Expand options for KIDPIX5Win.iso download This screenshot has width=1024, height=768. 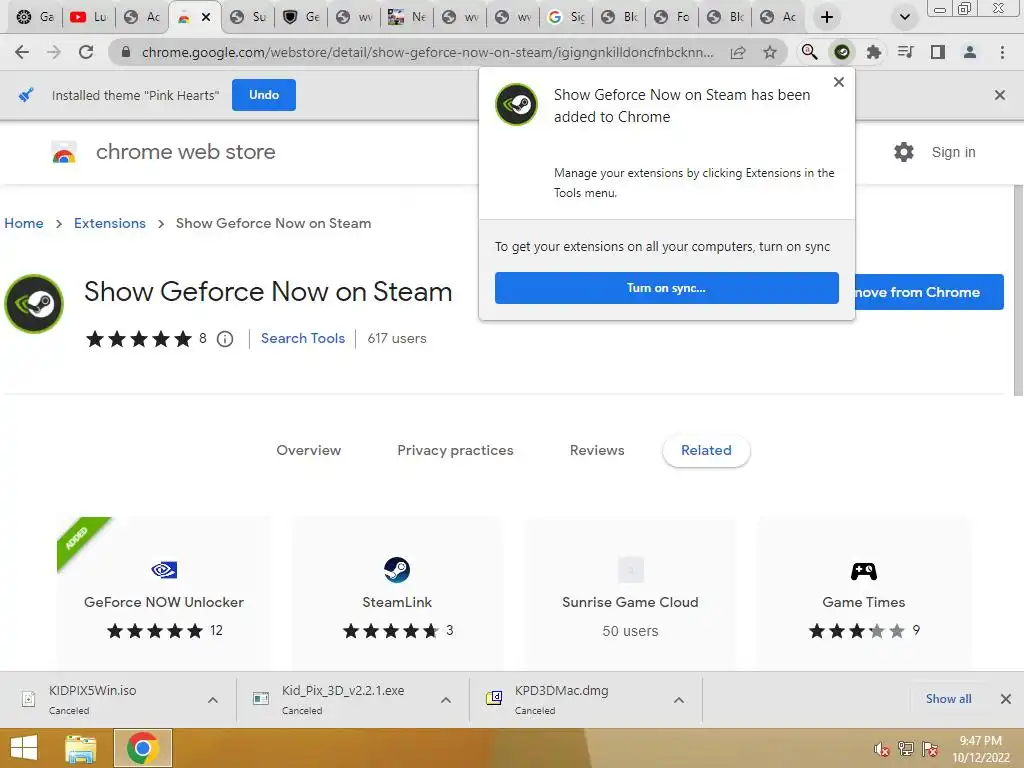pos(213,700)
